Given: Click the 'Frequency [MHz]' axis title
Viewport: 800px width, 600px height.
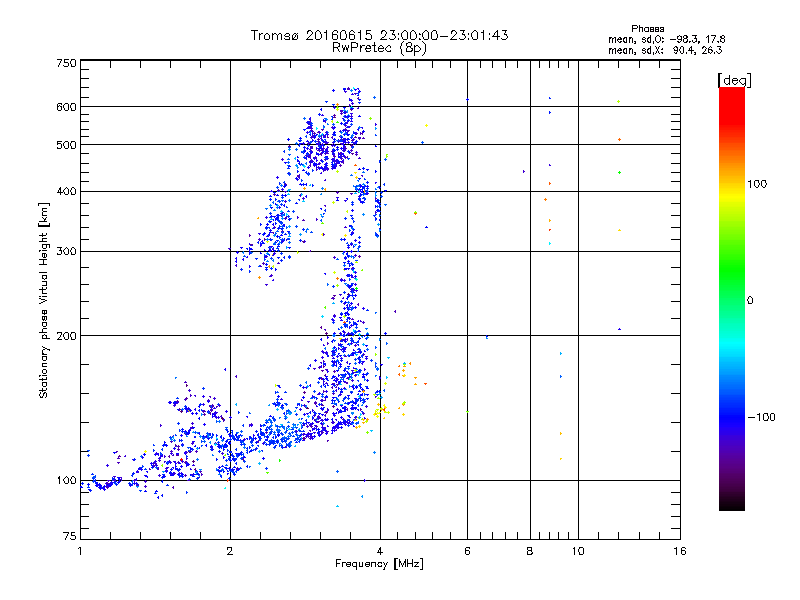Looking at the screenshot, I should tap(379, 564).
